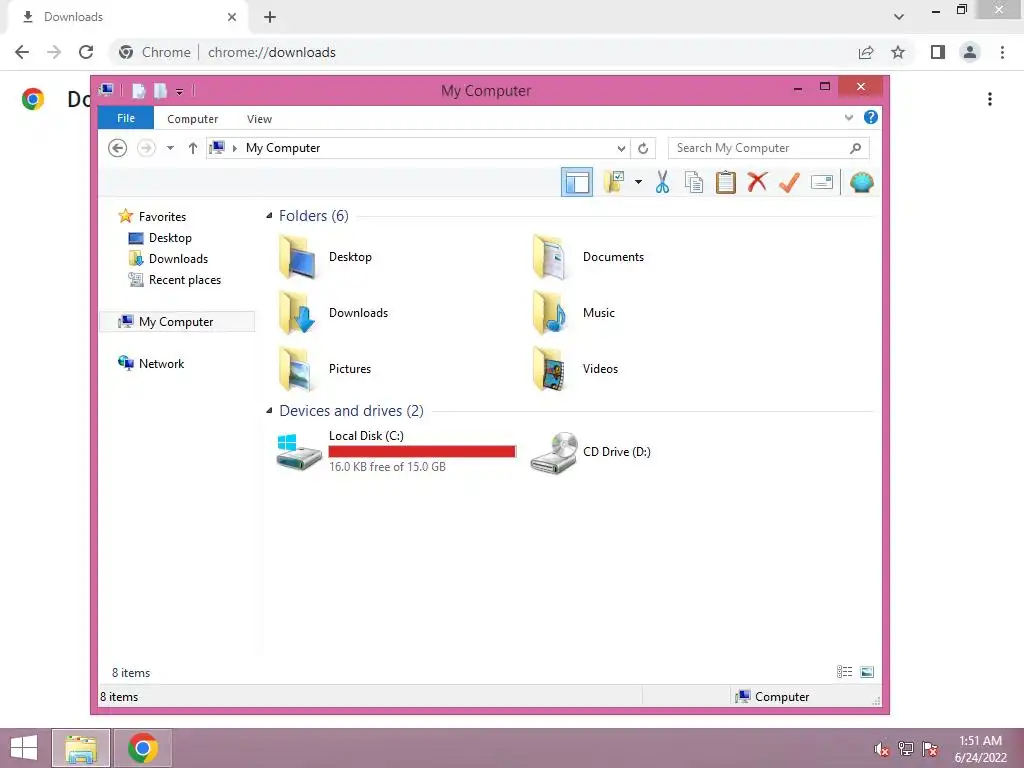This screenshot has height=768, width=1024.
Task: Select the Documents folder icon
Action: (550, 257)
